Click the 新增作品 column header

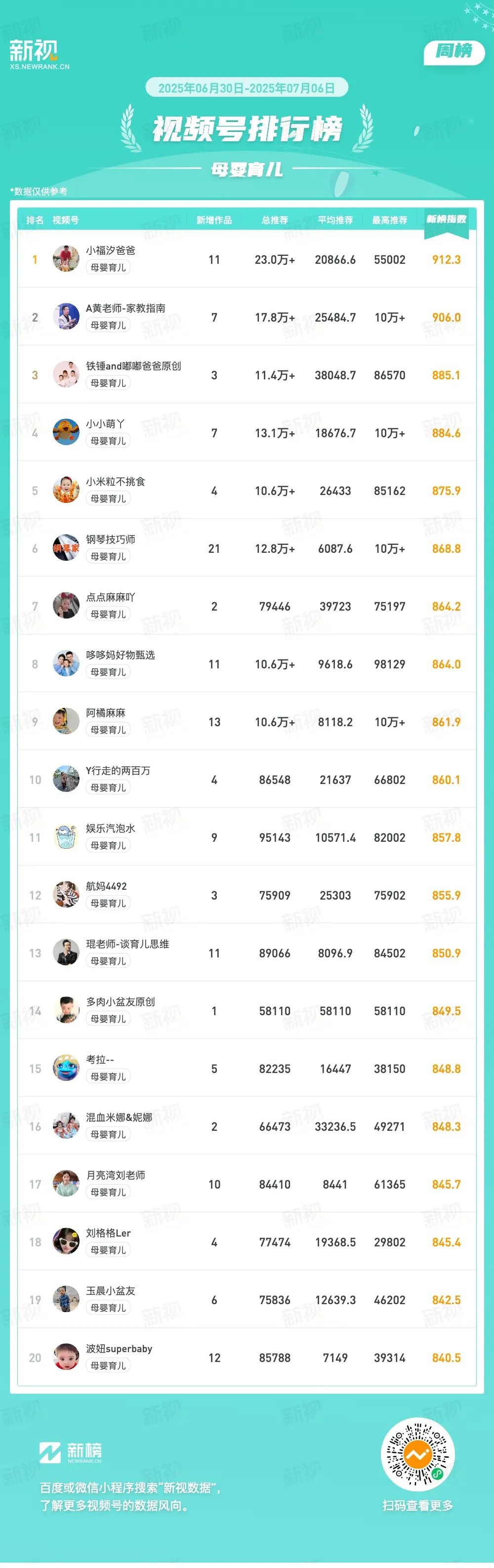(x=214, y=220)
